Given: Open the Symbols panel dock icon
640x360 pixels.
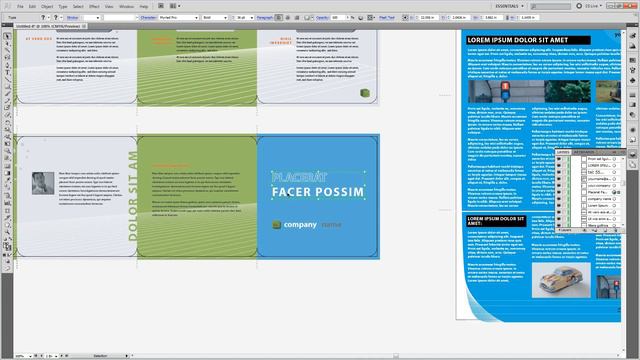Looking at the screenshot, I should pos(632,80).
